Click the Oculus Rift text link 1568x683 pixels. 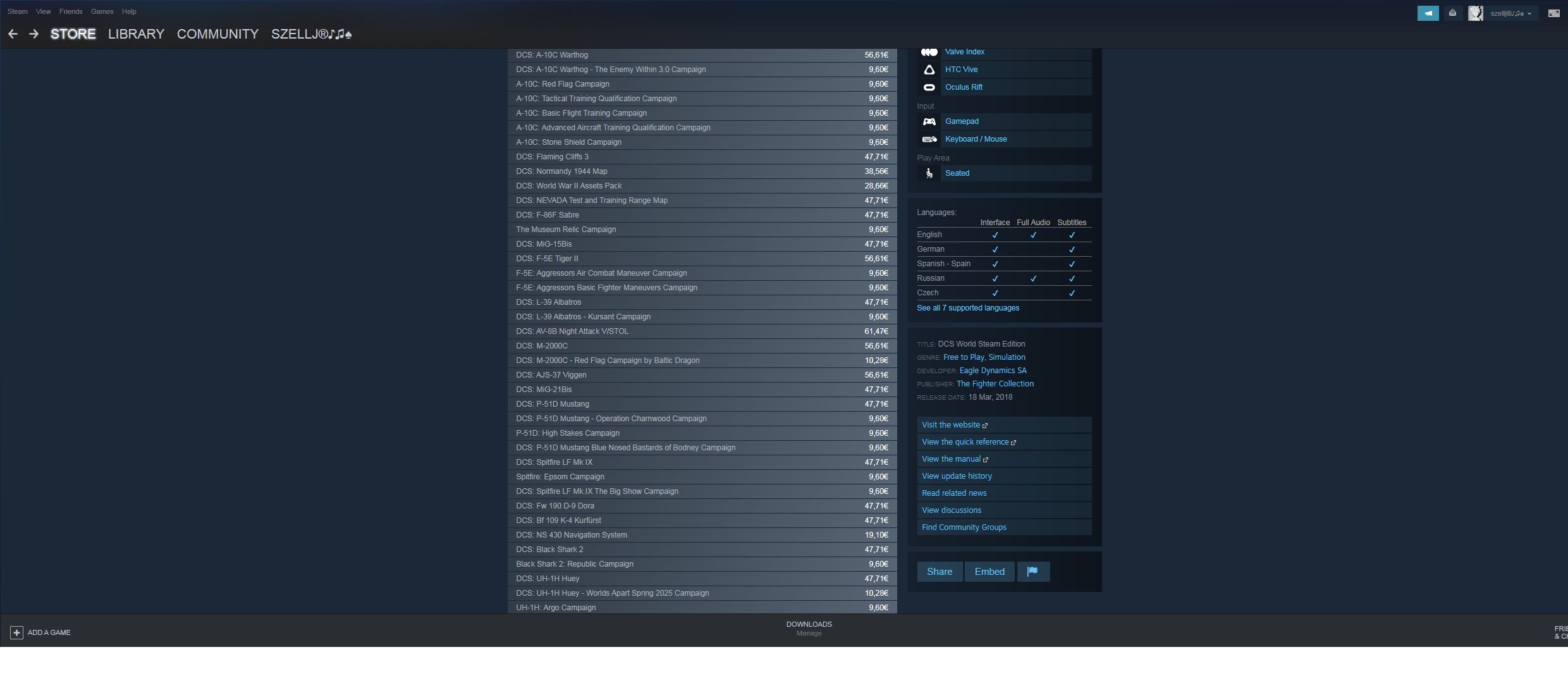coord(964,87)
